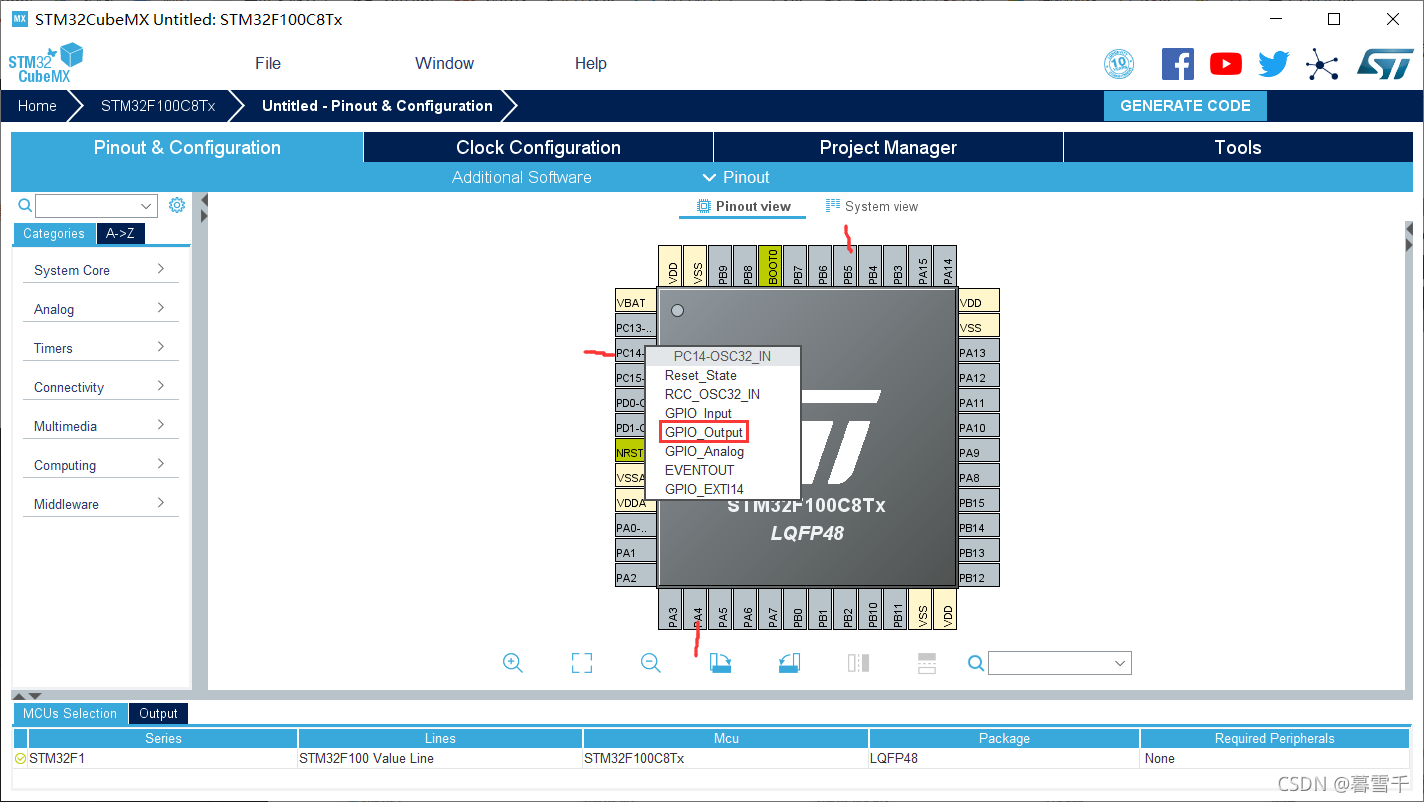Fit the chip view to the screen

point(582,663)
